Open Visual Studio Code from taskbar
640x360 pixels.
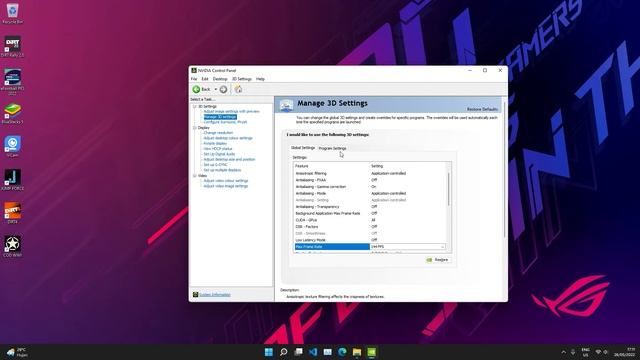coord(313,352)
